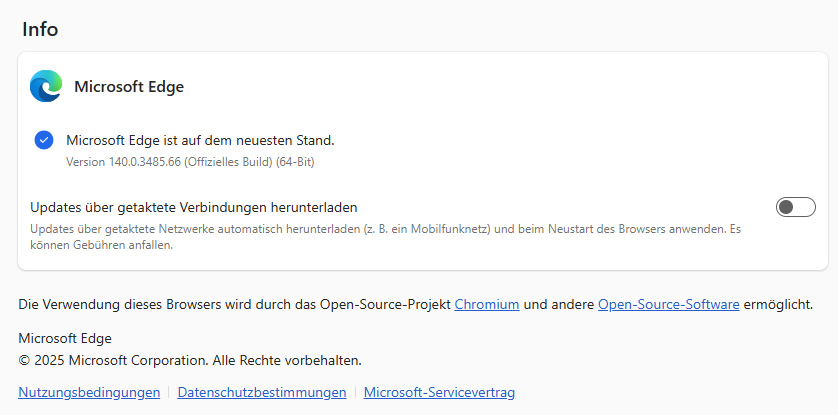Open the Microsoft-Servicevertrag link
This screenshot has width=838, height=415.
[439, 393]
